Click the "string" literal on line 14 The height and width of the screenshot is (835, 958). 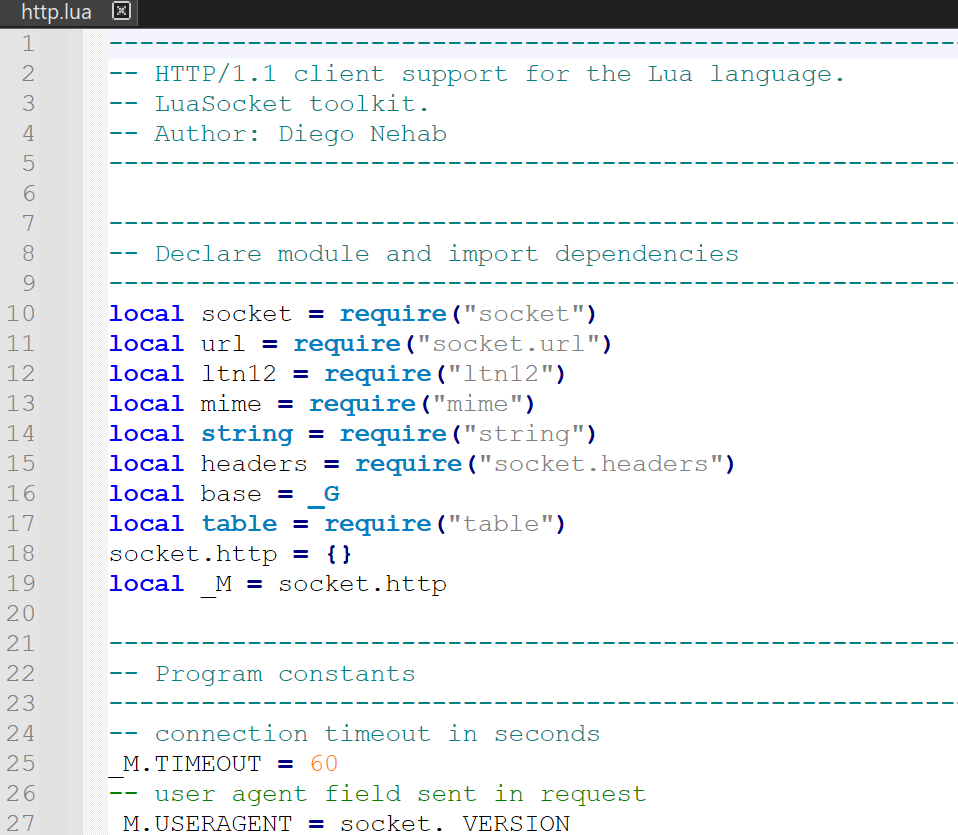coord(524,433)
